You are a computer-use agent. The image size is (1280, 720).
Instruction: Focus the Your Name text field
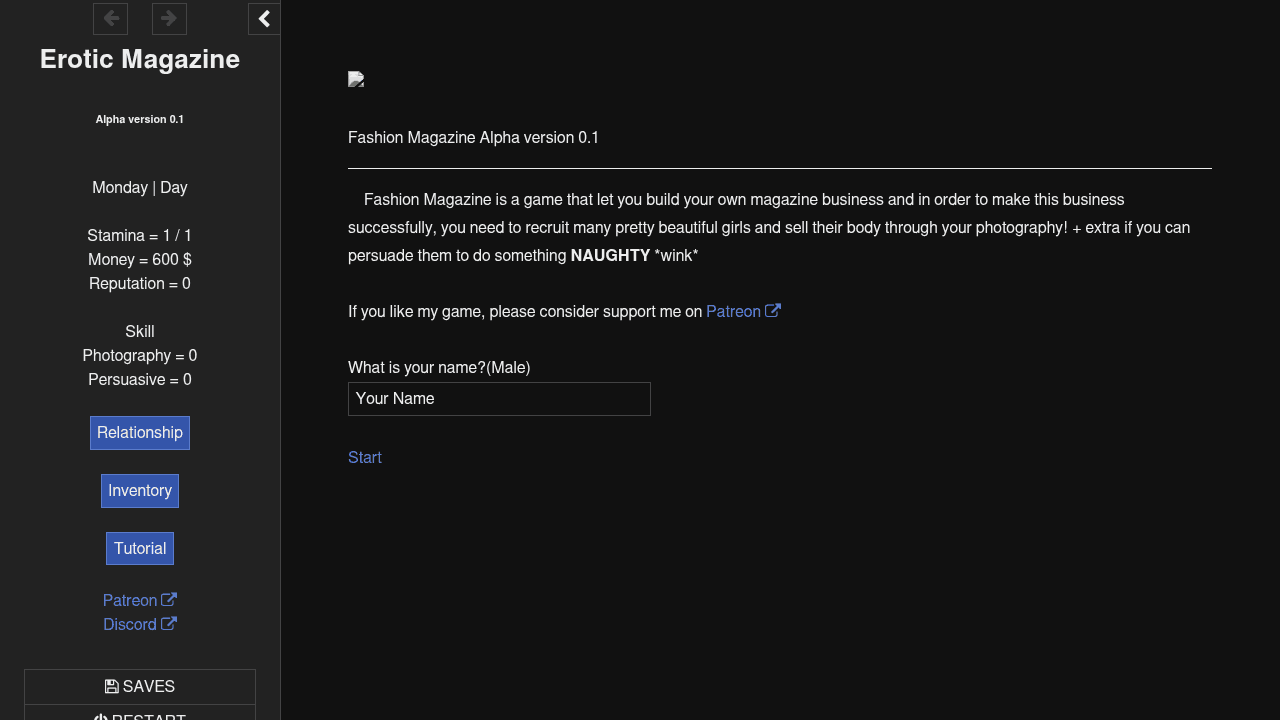click(499, 399)
